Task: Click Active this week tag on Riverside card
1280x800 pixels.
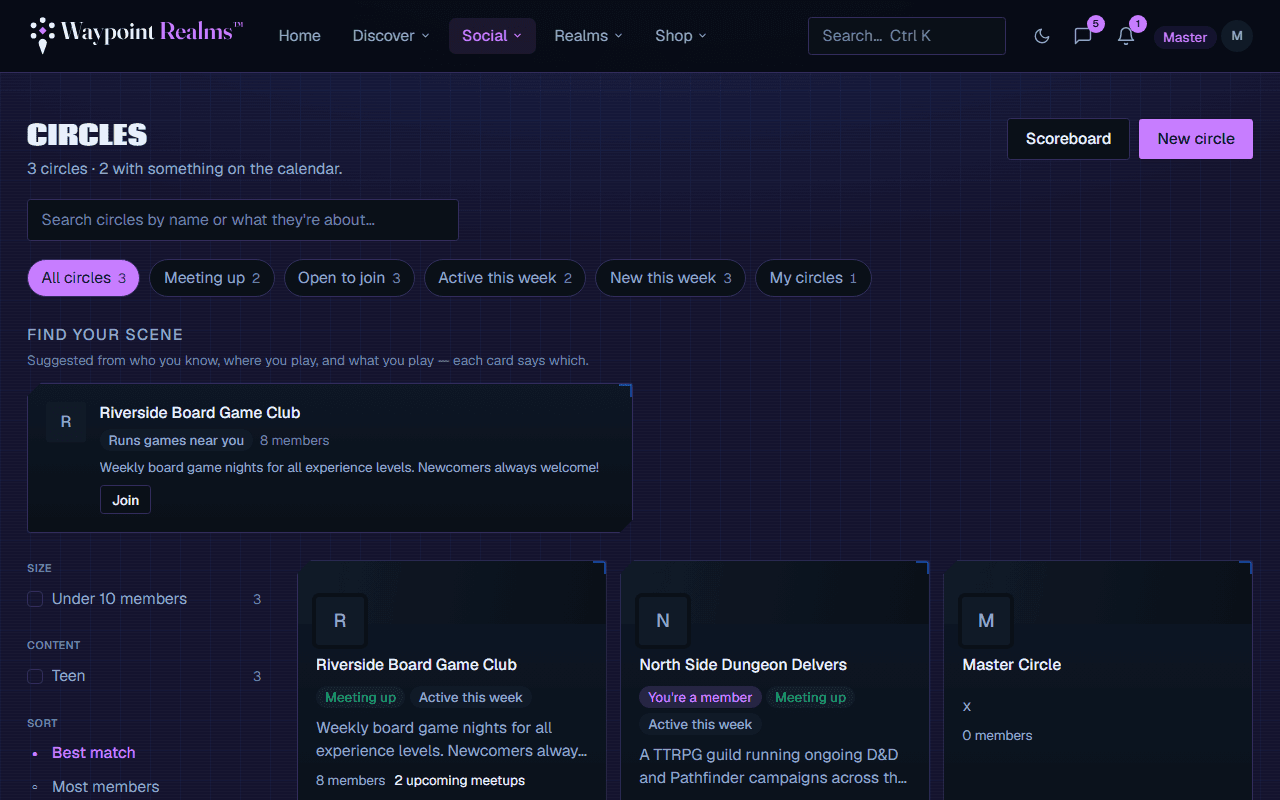Action: point(471,697)
